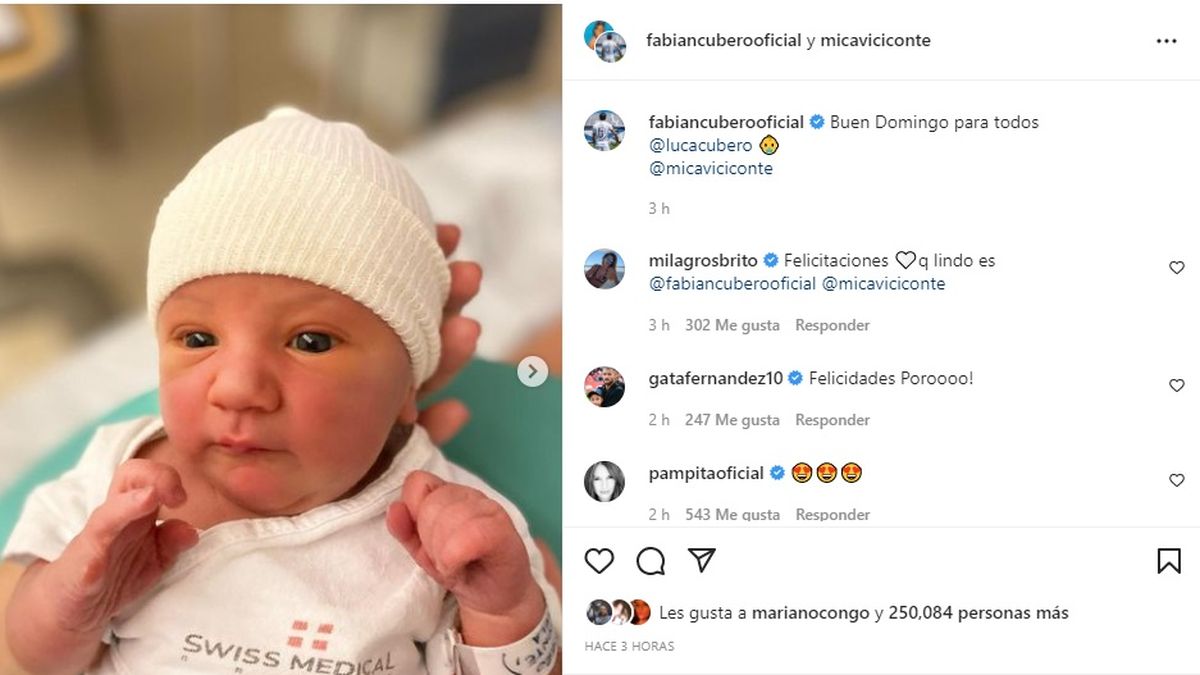View the 302 Me gusta likes list
The image size is (1200, 675).
coord(732,325)
